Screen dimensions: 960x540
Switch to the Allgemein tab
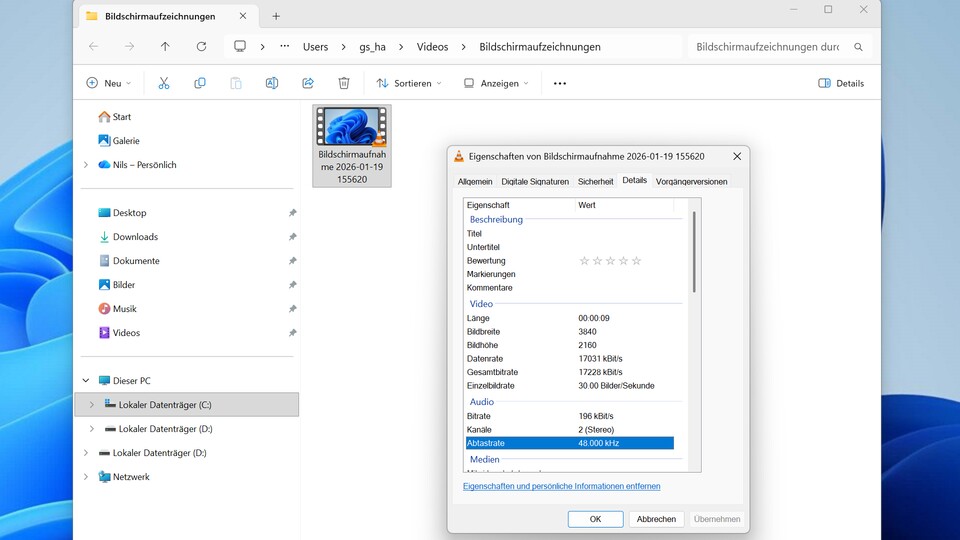(475, 181)
